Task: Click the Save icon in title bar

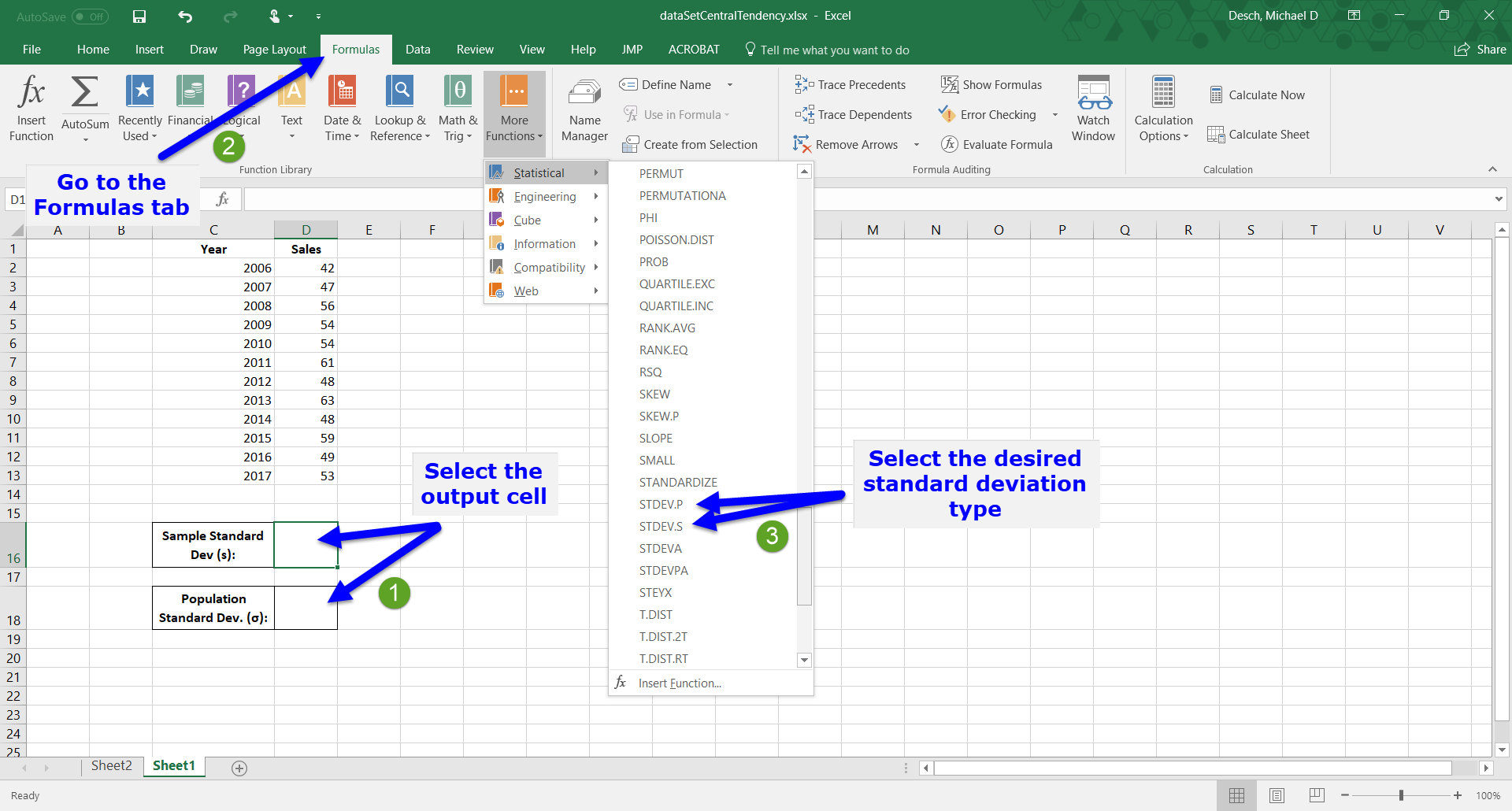Action: (x=139, y=16)
